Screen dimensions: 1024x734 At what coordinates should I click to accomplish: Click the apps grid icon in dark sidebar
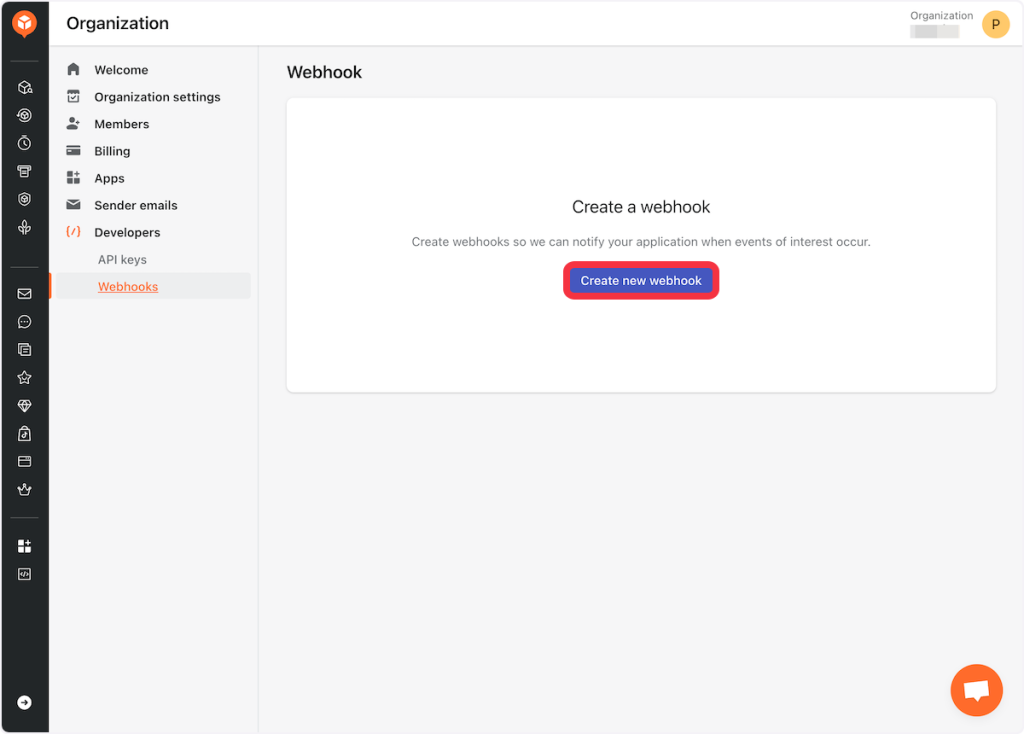(24, 546)
